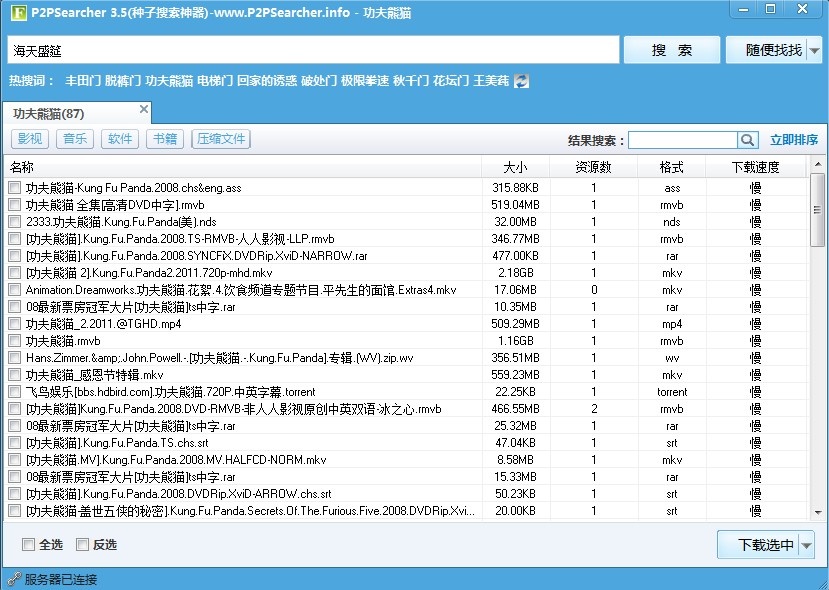
Task: Click the 结果搜索 filter input field
Action: [x=683, y=140]
